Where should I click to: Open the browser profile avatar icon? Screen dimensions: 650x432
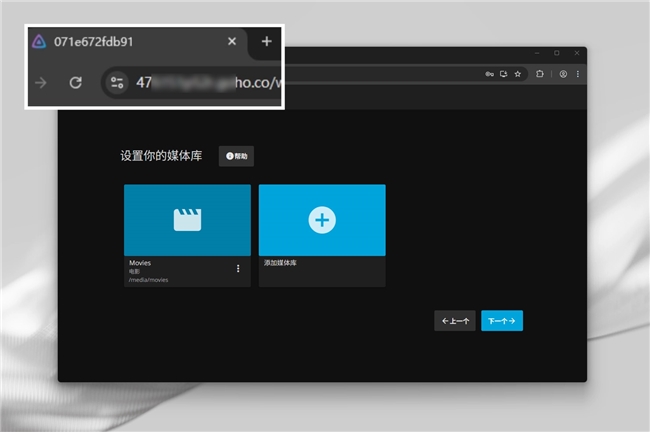(563, 74)
